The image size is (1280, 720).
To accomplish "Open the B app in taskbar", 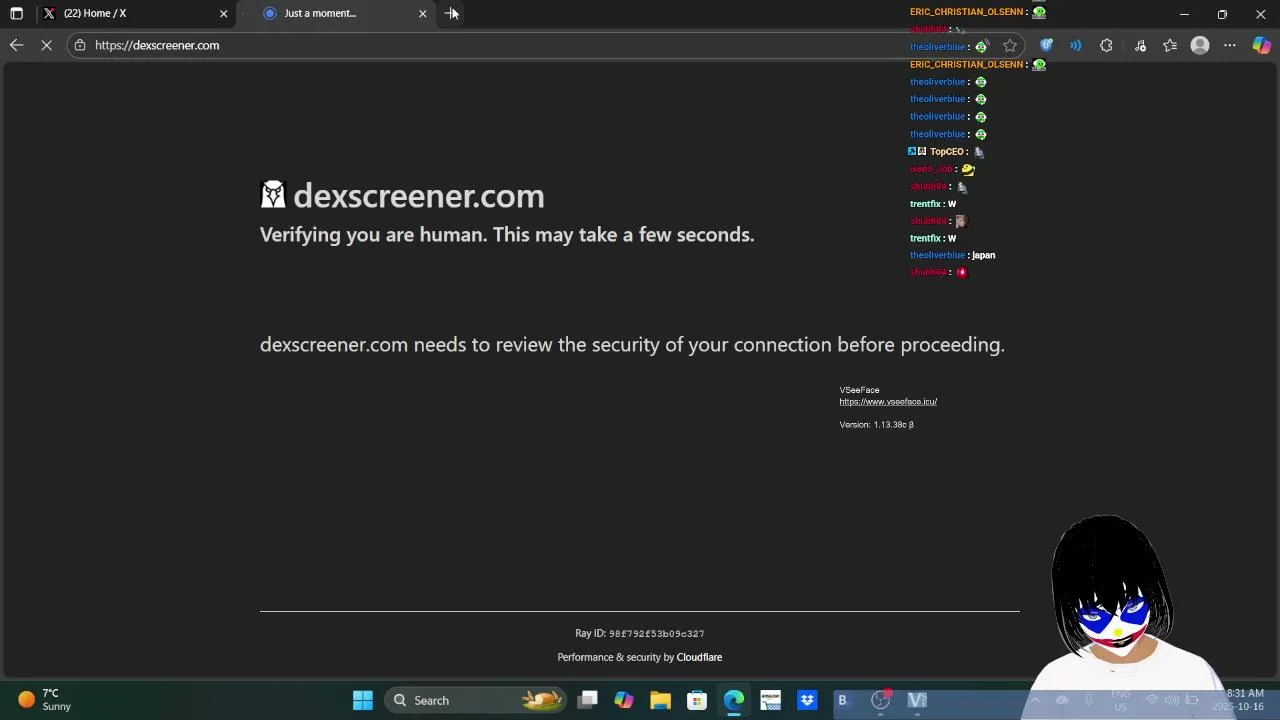I will point(843,700).
